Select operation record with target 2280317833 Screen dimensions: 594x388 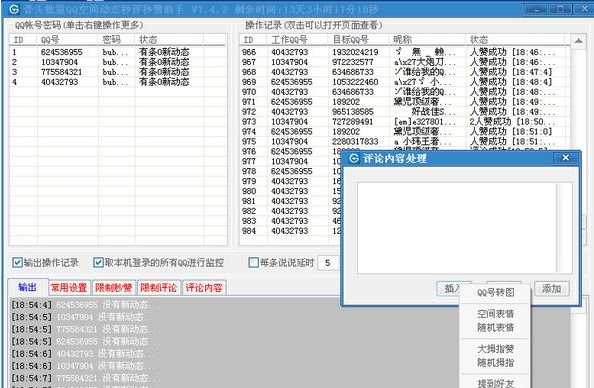click(404, 141)
